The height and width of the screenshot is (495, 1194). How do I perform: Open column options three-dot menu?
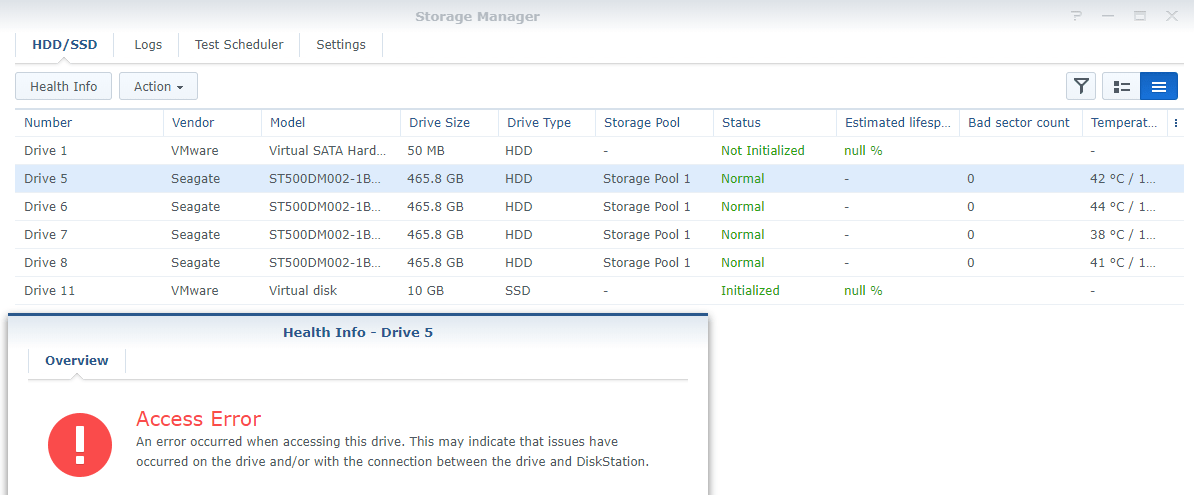[1175, 123]
